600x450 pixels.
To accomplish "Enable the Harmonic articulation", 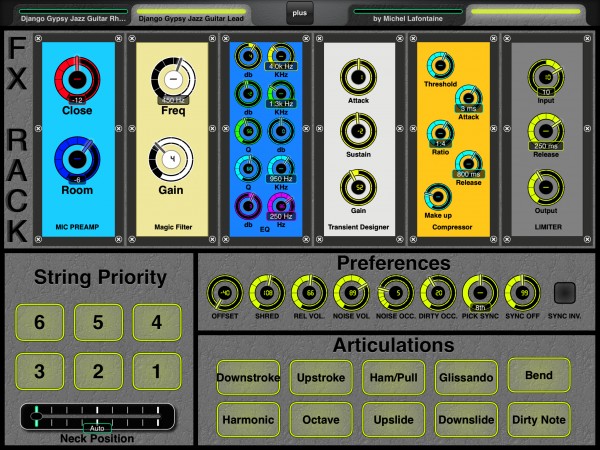I will tap(248, 419).
